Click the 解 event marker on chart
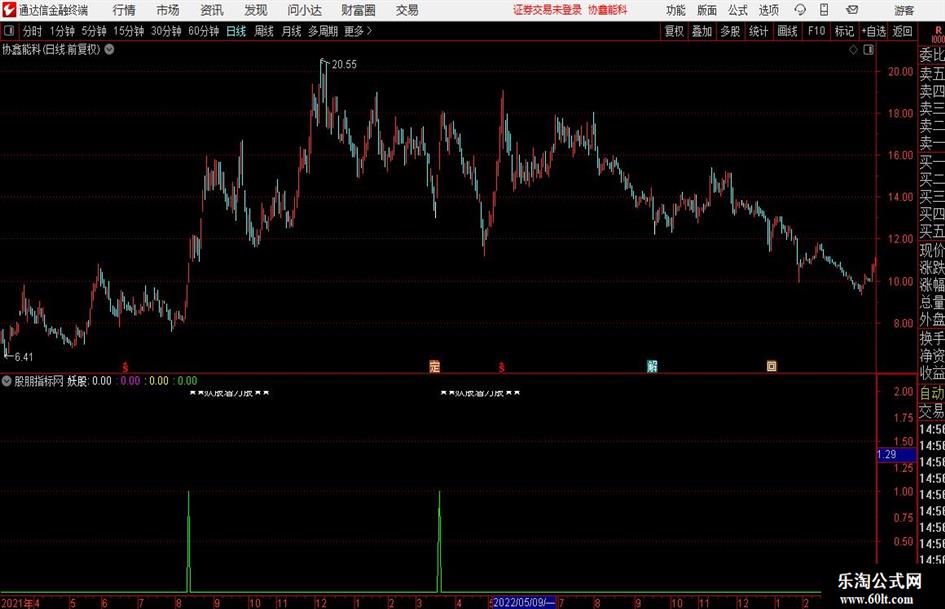The height and width of the screenshot is (609, 945). coord(651,366)
